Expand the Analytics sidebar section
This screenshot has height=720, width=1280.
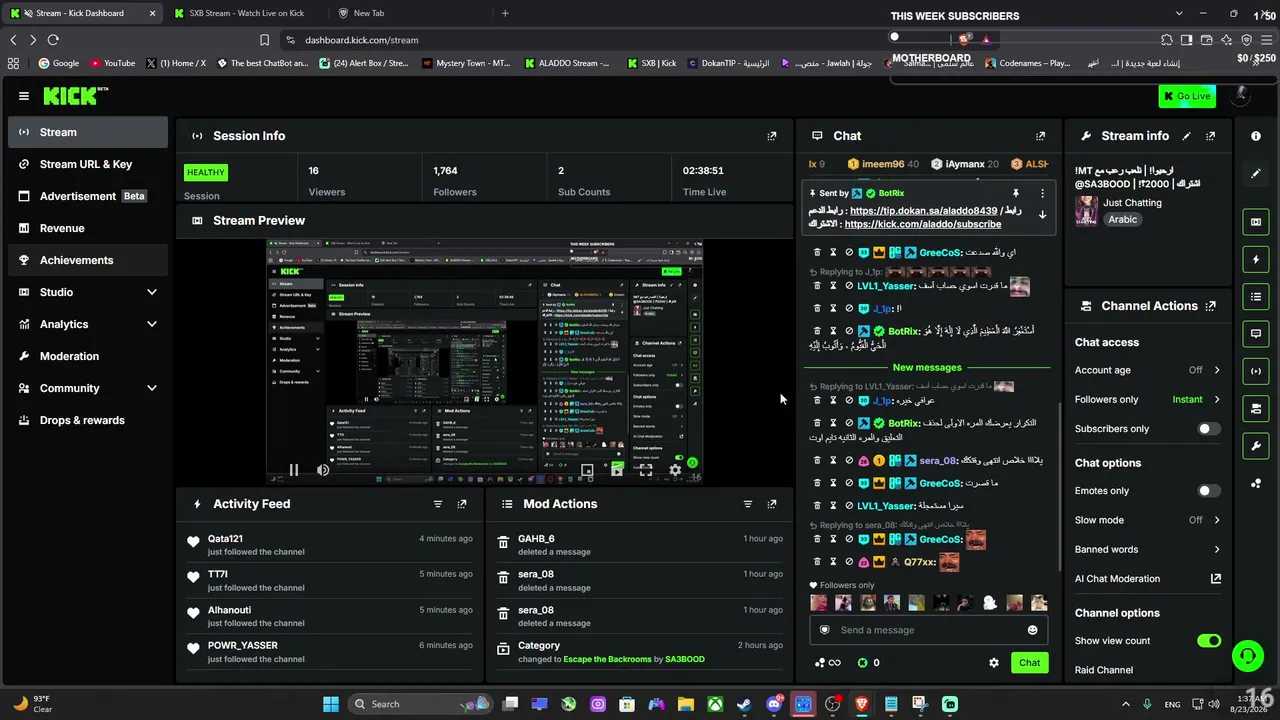[x=88, y=324]
